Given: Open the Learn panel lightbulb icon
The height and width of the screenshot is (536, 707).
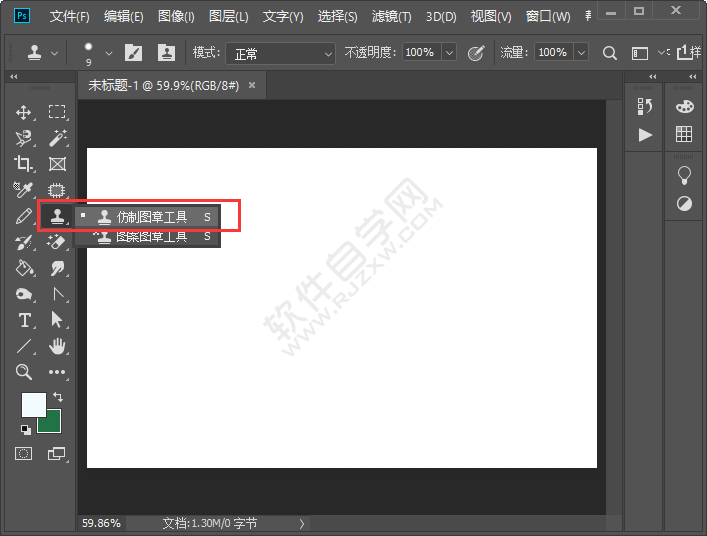Looking at the screenshot, I should [684, 175].
